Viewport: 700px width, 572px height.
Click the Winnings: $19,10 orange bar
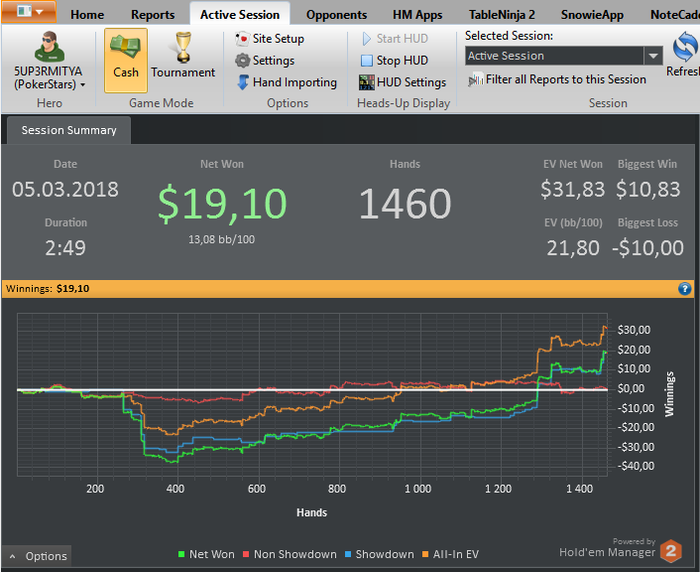[348, 289]
